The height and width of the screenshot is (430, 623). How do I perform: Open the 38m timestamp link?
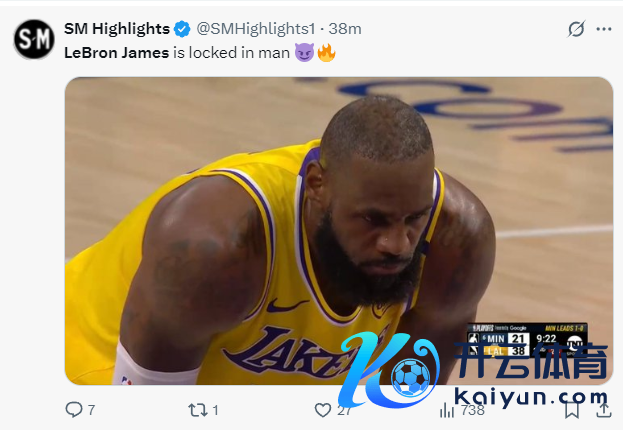coord(345,29)
